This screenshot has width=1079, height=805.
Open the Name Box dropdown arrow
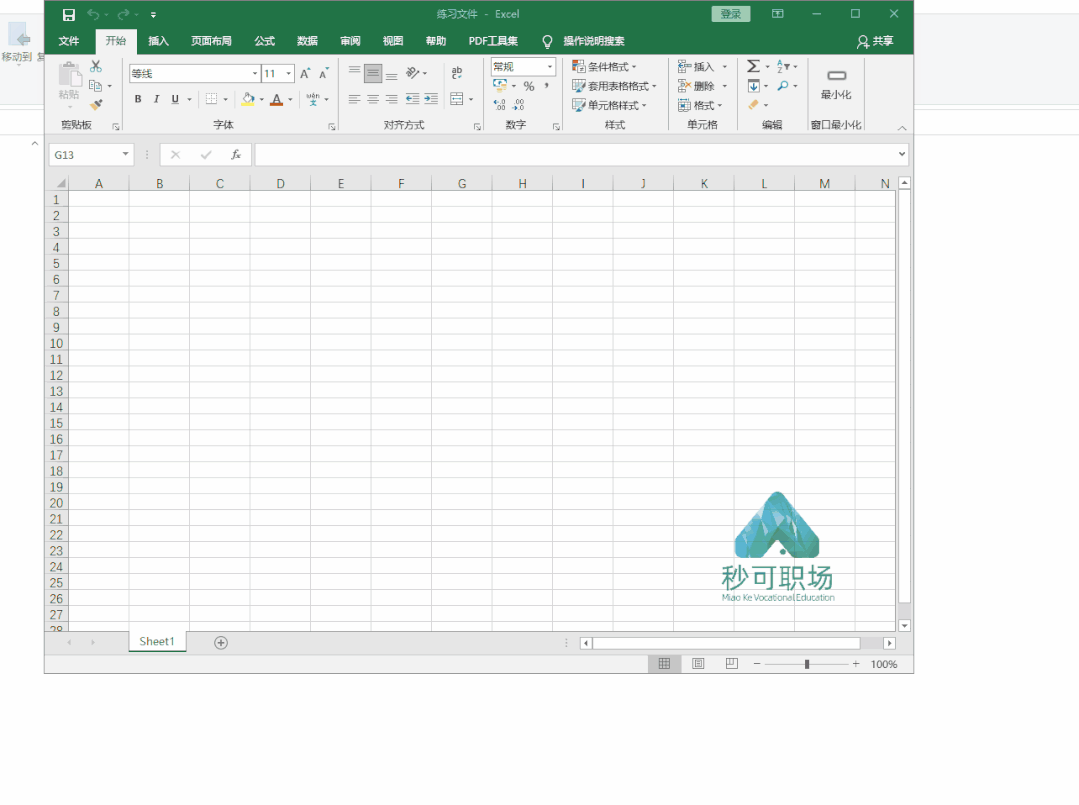(x=125, y=154)
